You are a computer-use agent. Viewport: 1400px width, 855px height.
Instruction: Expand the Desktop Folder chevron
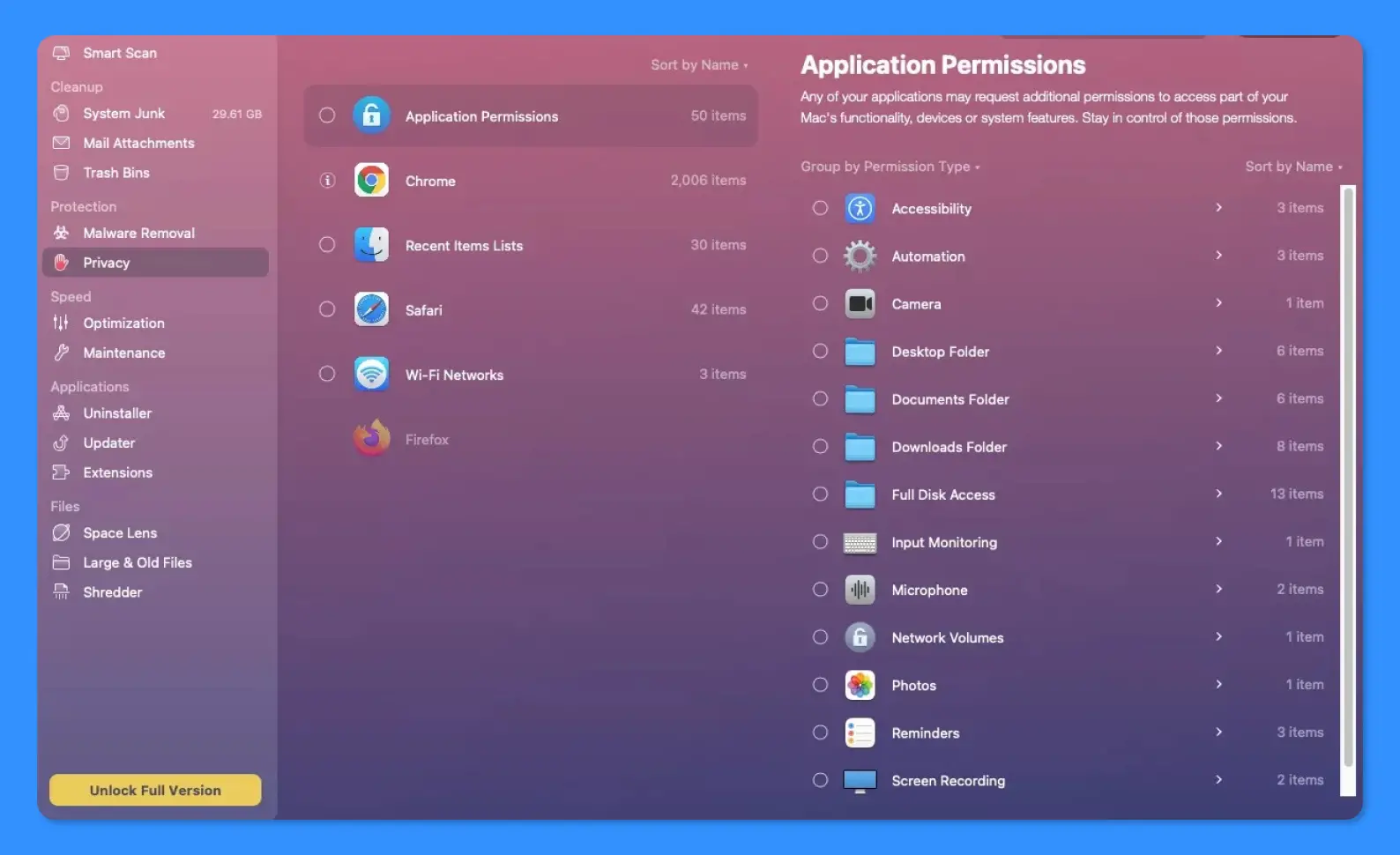tap(1219, 351)
